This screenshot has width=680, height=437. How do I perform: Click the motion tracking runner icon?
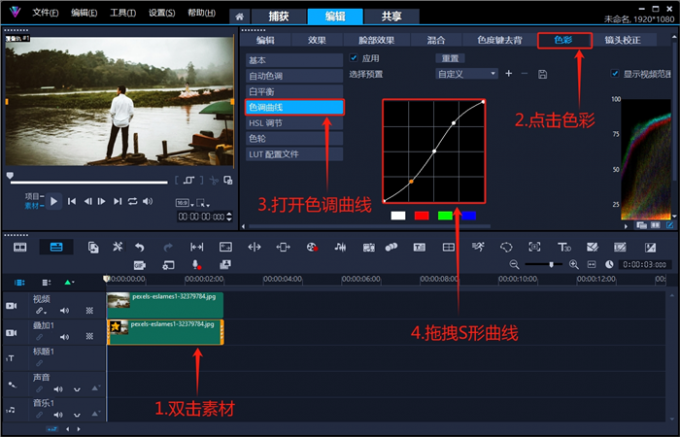coord(478,247)
